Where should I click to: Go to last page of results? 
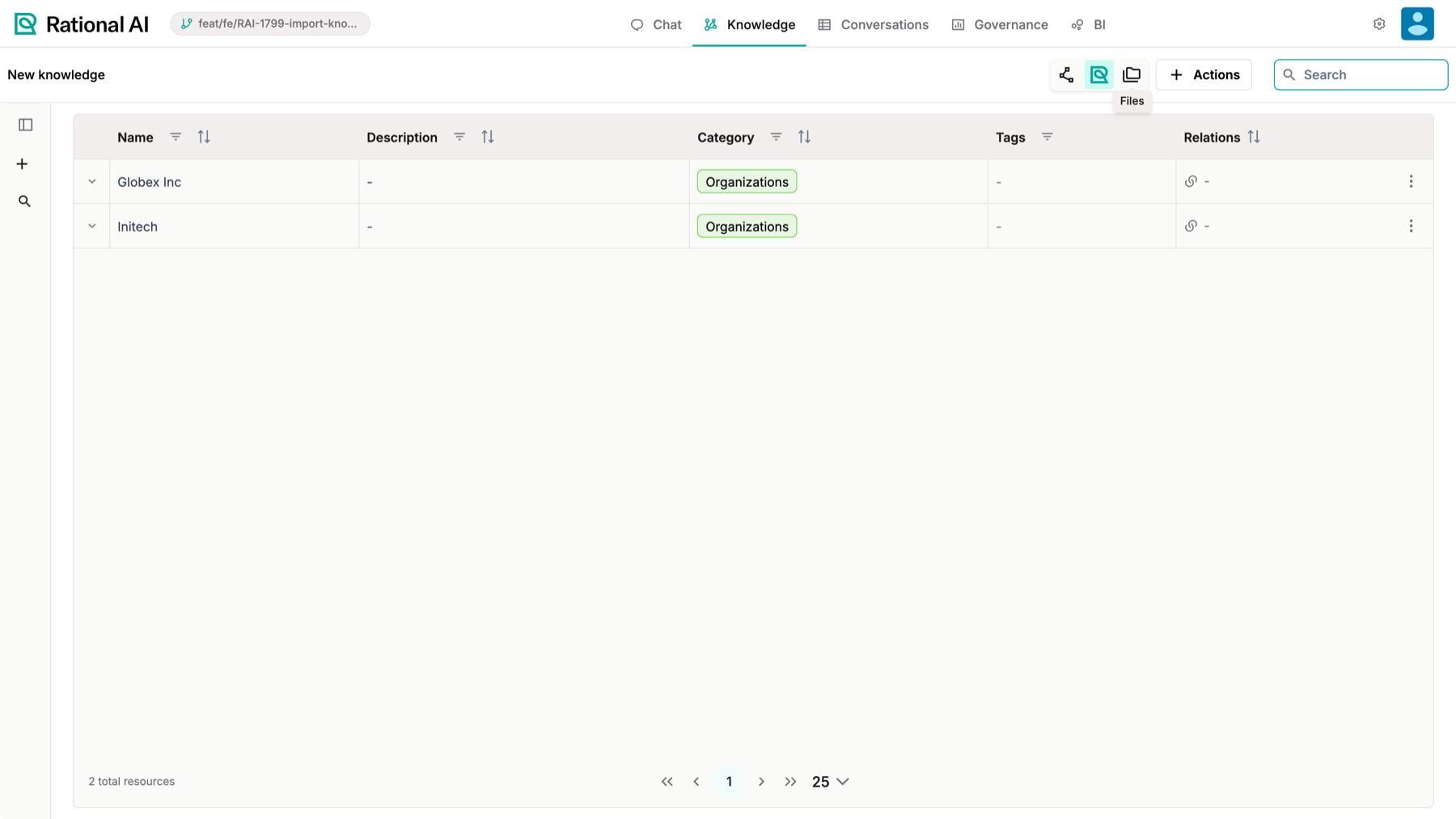[790, 781]
